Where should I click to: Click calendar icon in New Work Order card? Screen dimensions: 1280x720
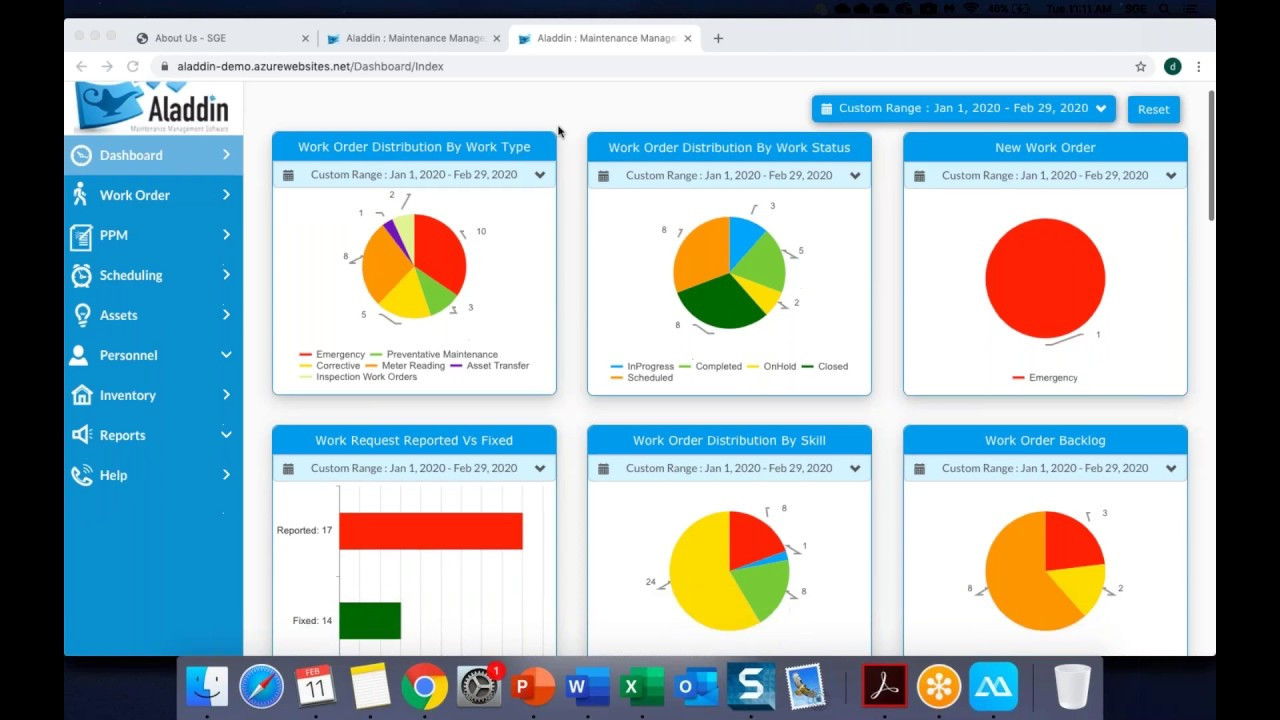pyautogui.click(x=919, y=176)
